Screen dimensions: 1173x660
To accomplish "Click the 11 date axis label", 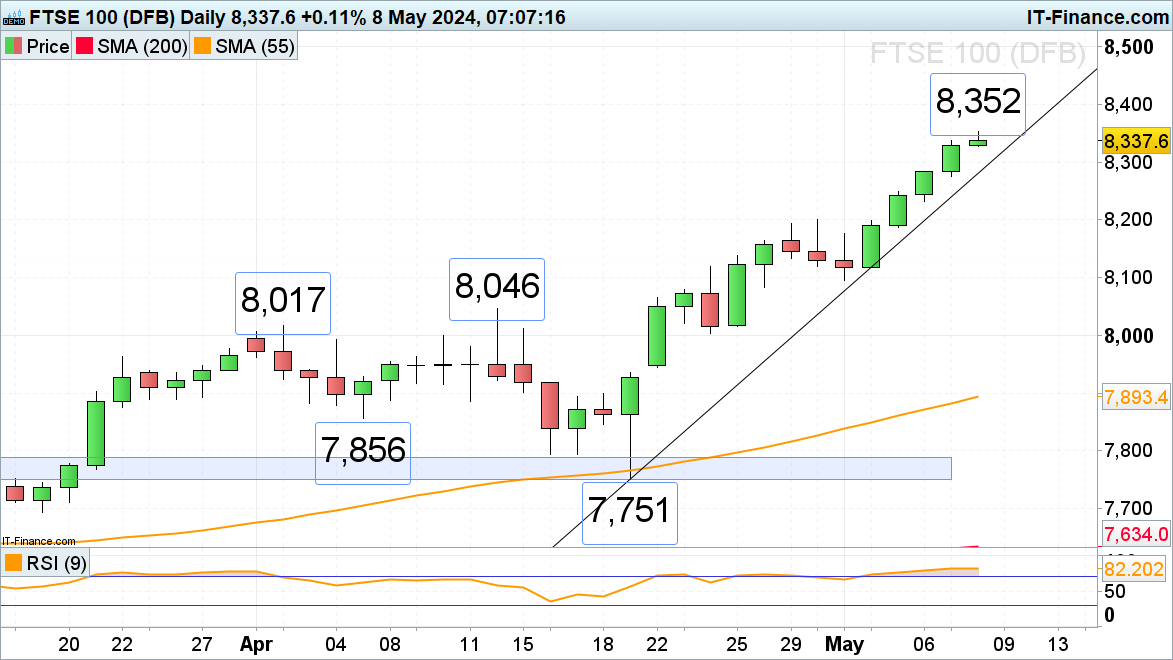I will pos(469,644).
